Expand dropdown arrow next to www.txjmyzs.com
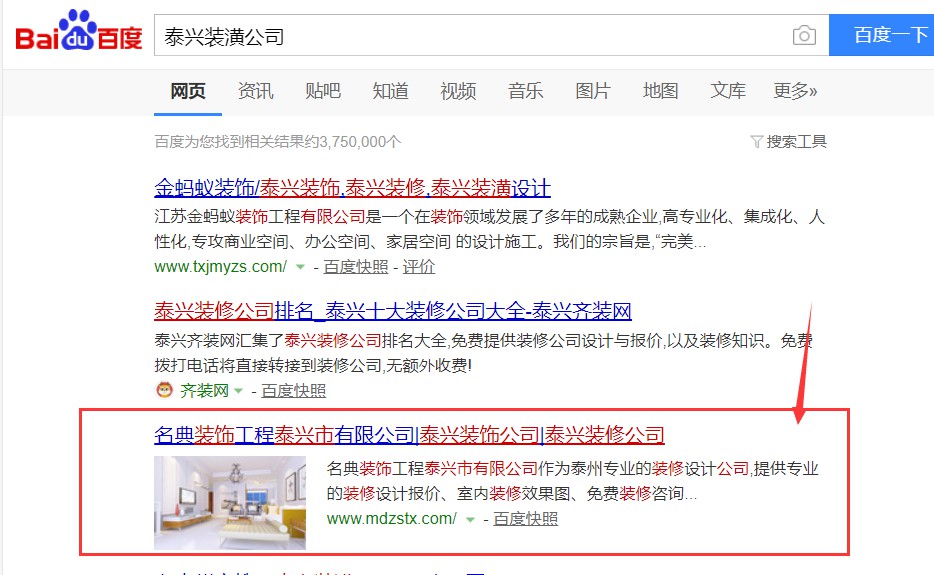 (300, 268)
